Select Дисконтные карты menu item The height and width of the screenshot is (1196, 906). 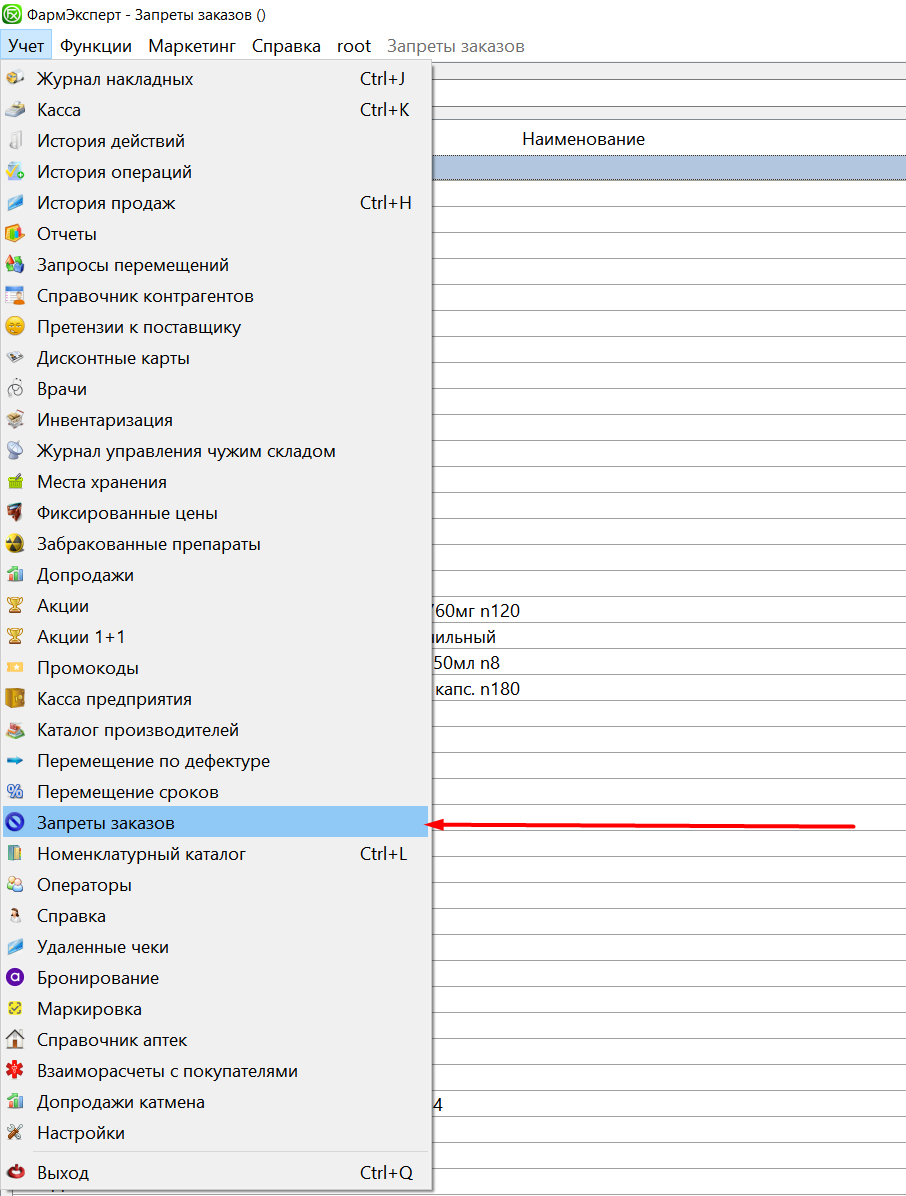[113, 358]
